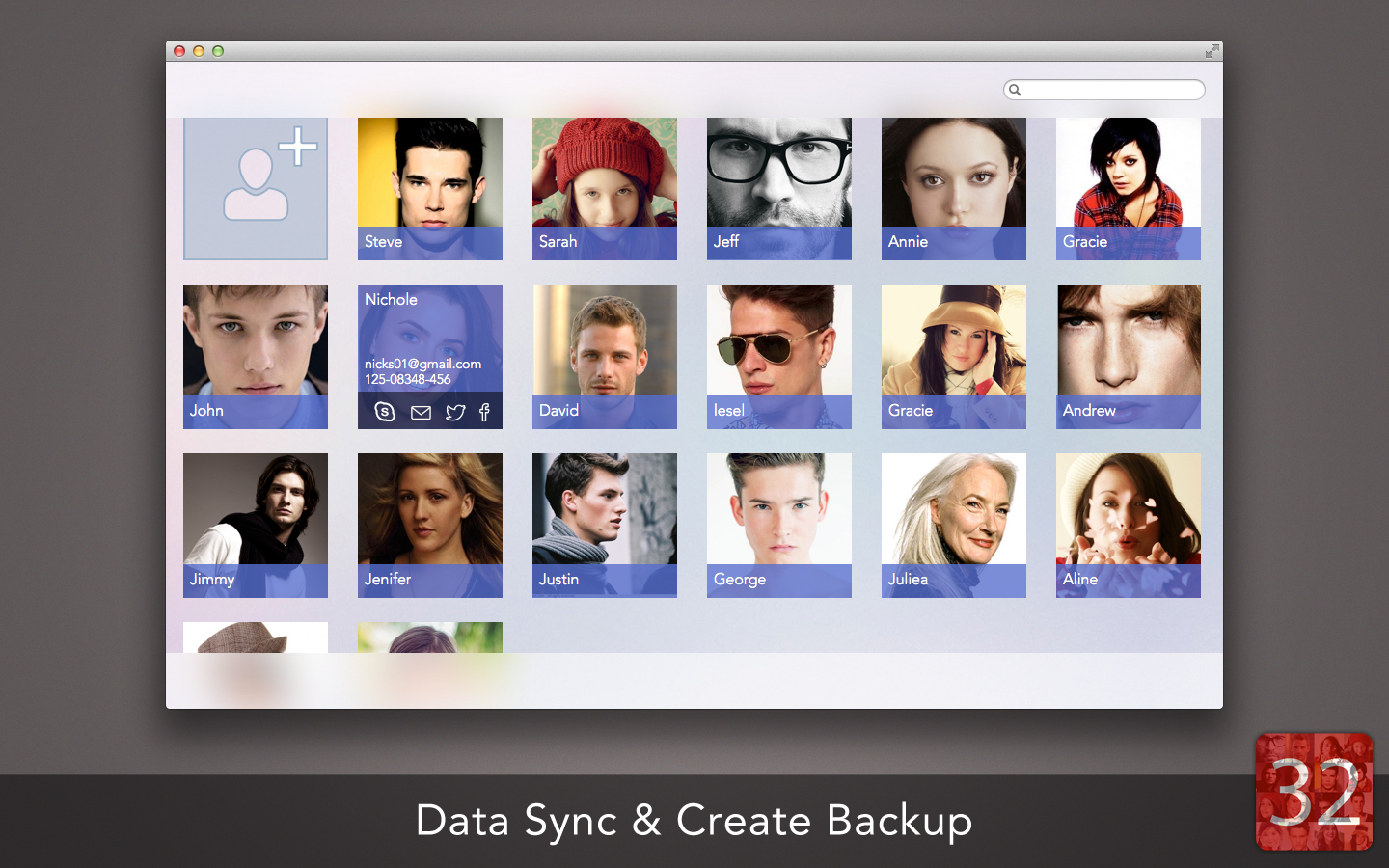
Task: Open Aline's contact tile
Action: pos(1129,526)
